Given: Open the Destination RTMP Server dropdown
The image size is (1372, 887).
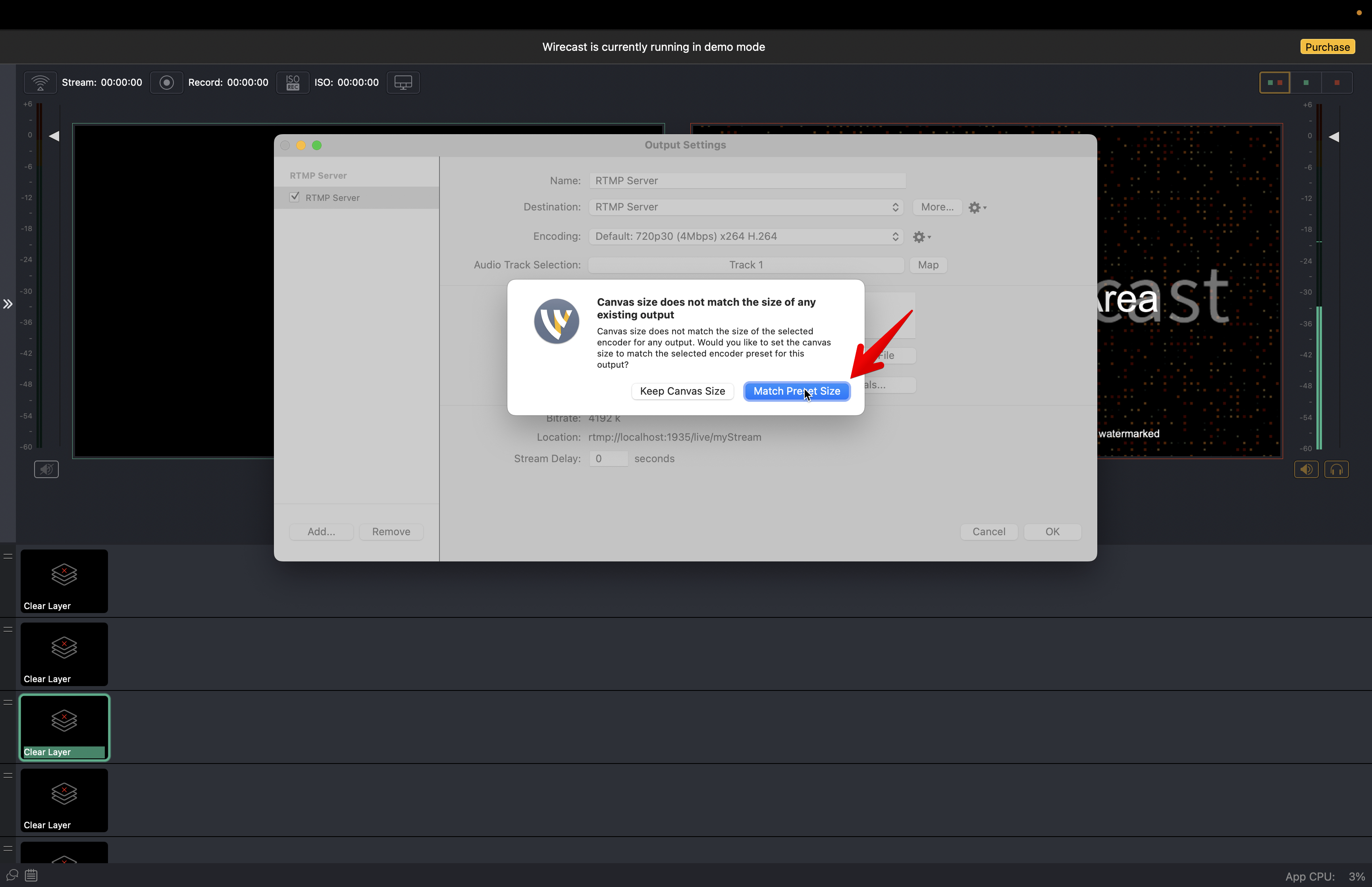Looking at the screenshot, I should point(746,207).
